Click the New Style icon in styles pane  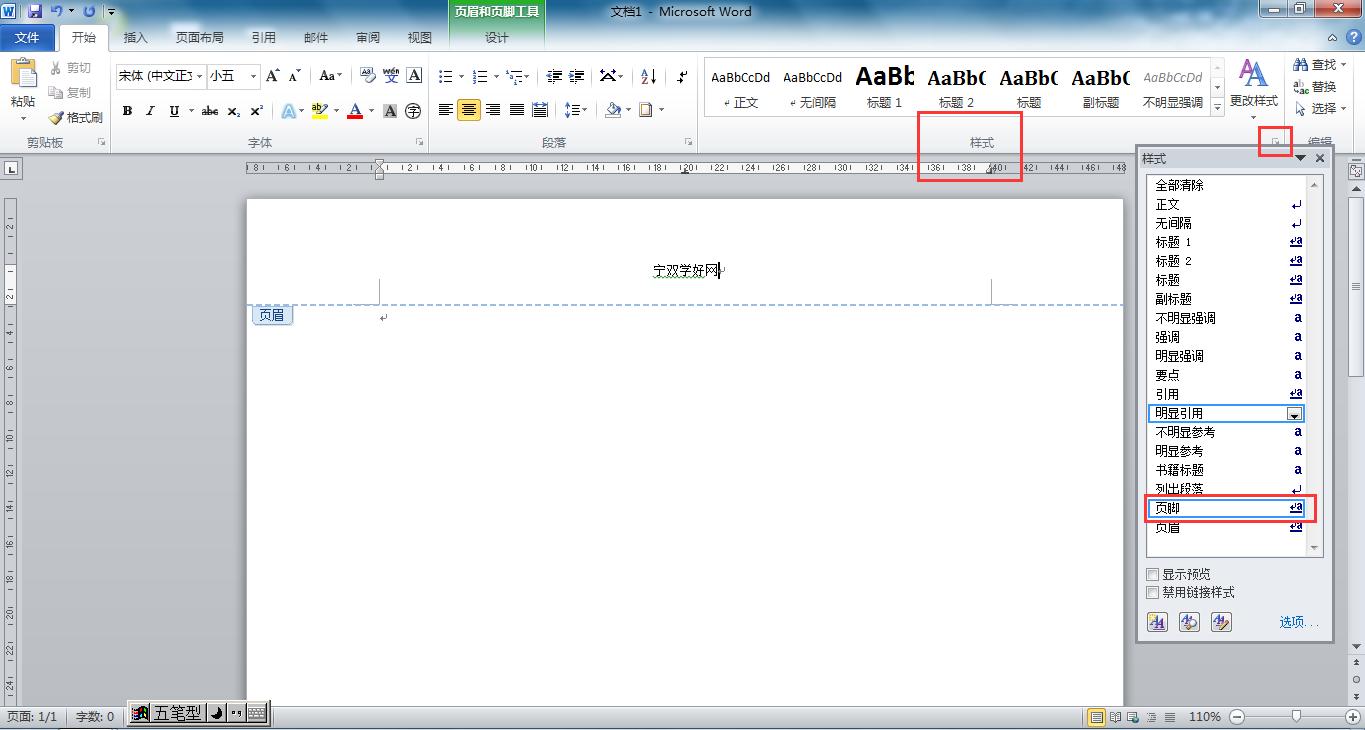click(1157, 622)
